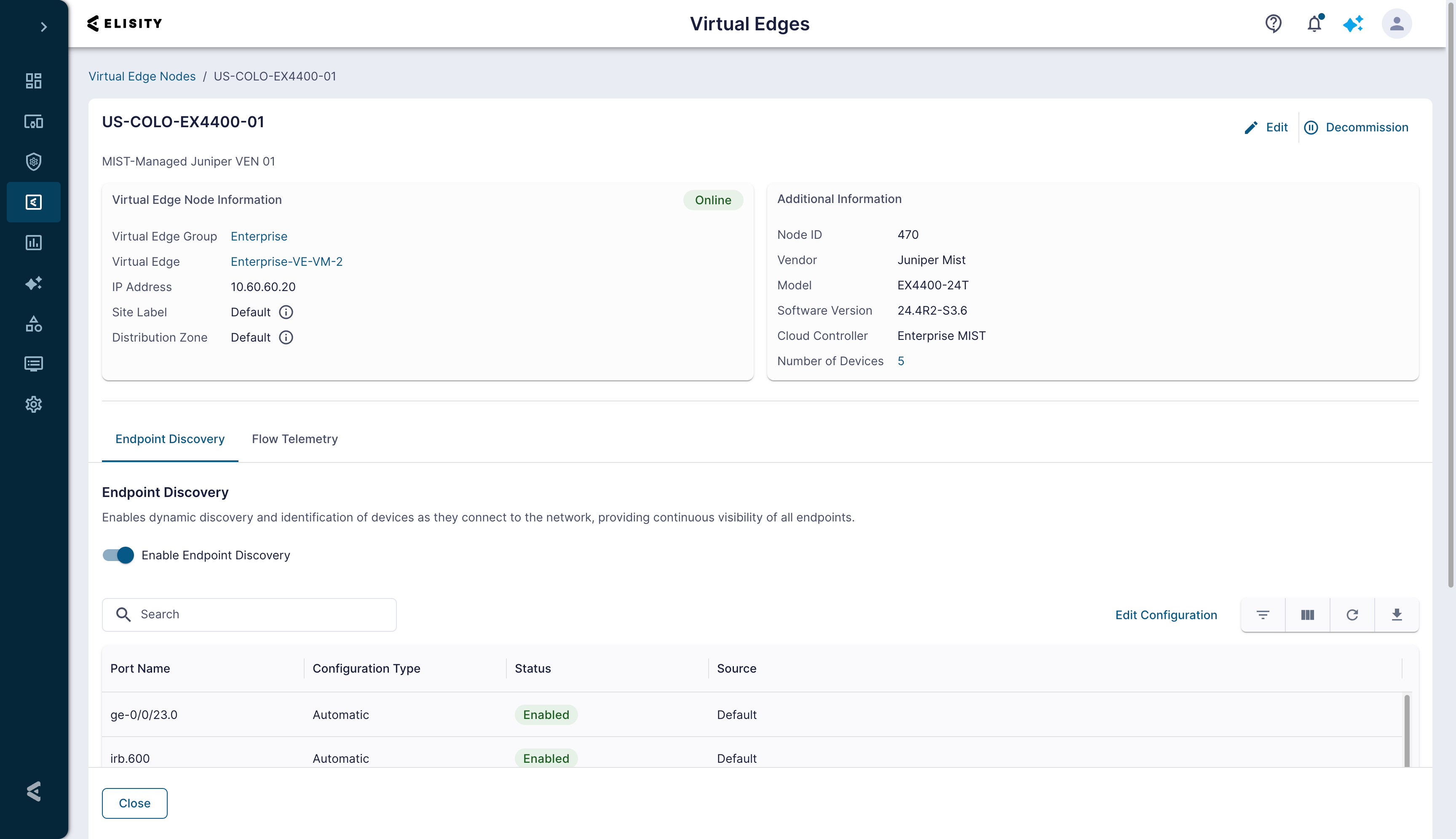Image resolution: width=1456 pixels, height=839 pixels.
Task: Sort by Configuration Type column header
Action: pos(367,668)
